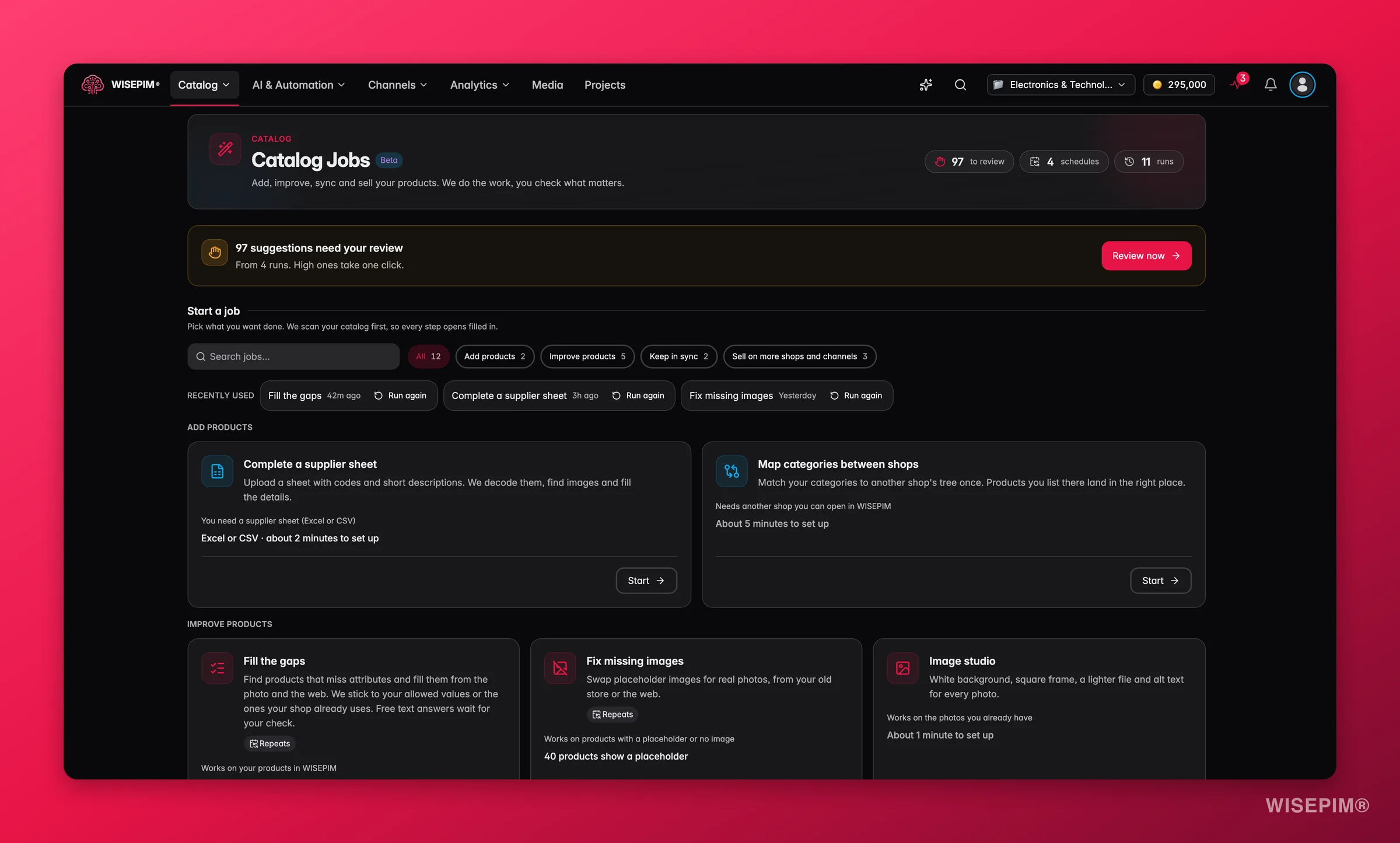Expand the AI & Automation menu
The height and width of the screenshot is (843, 1400).
click(299, 85)
